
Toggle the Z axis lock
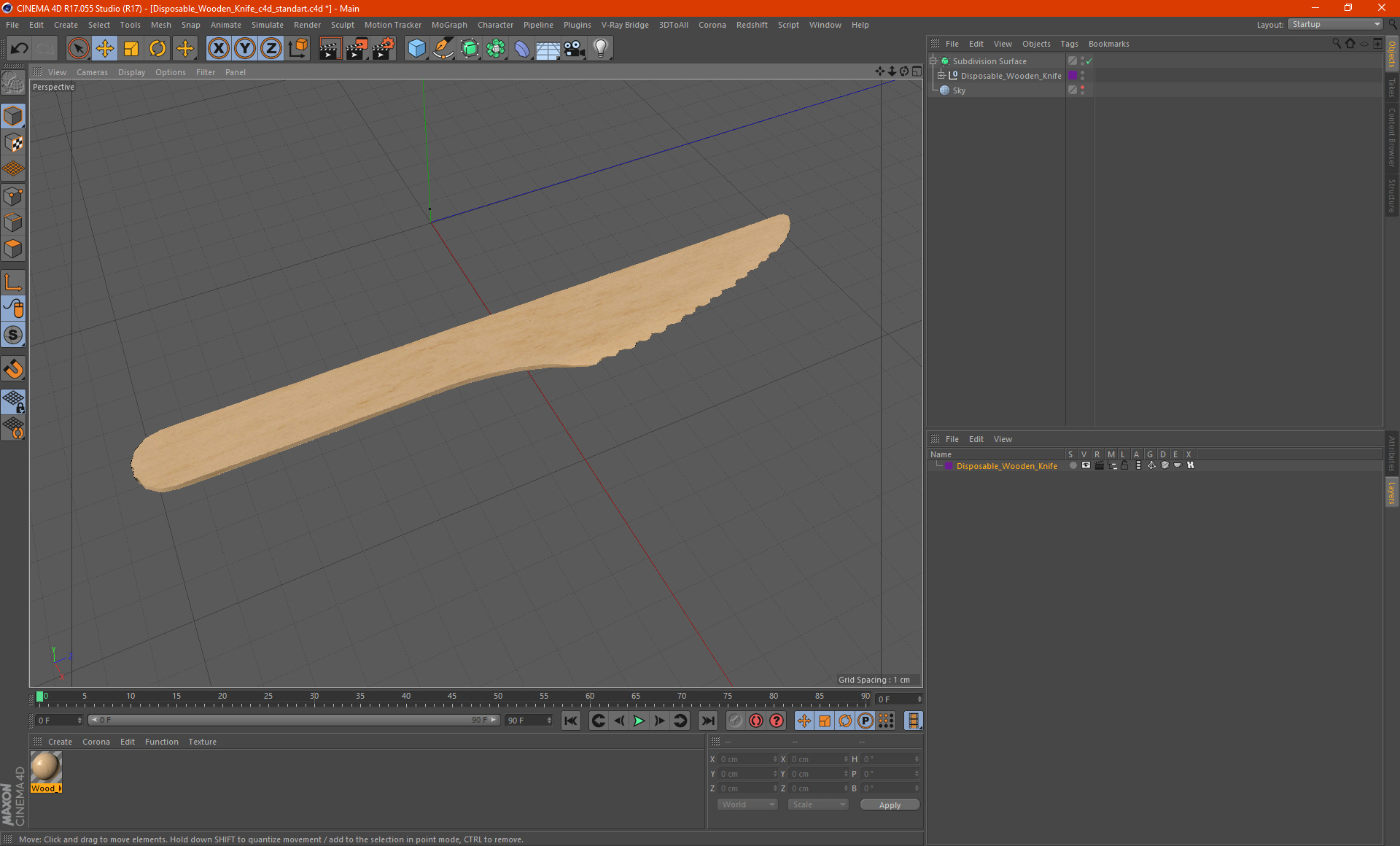[x=271, y=49]
